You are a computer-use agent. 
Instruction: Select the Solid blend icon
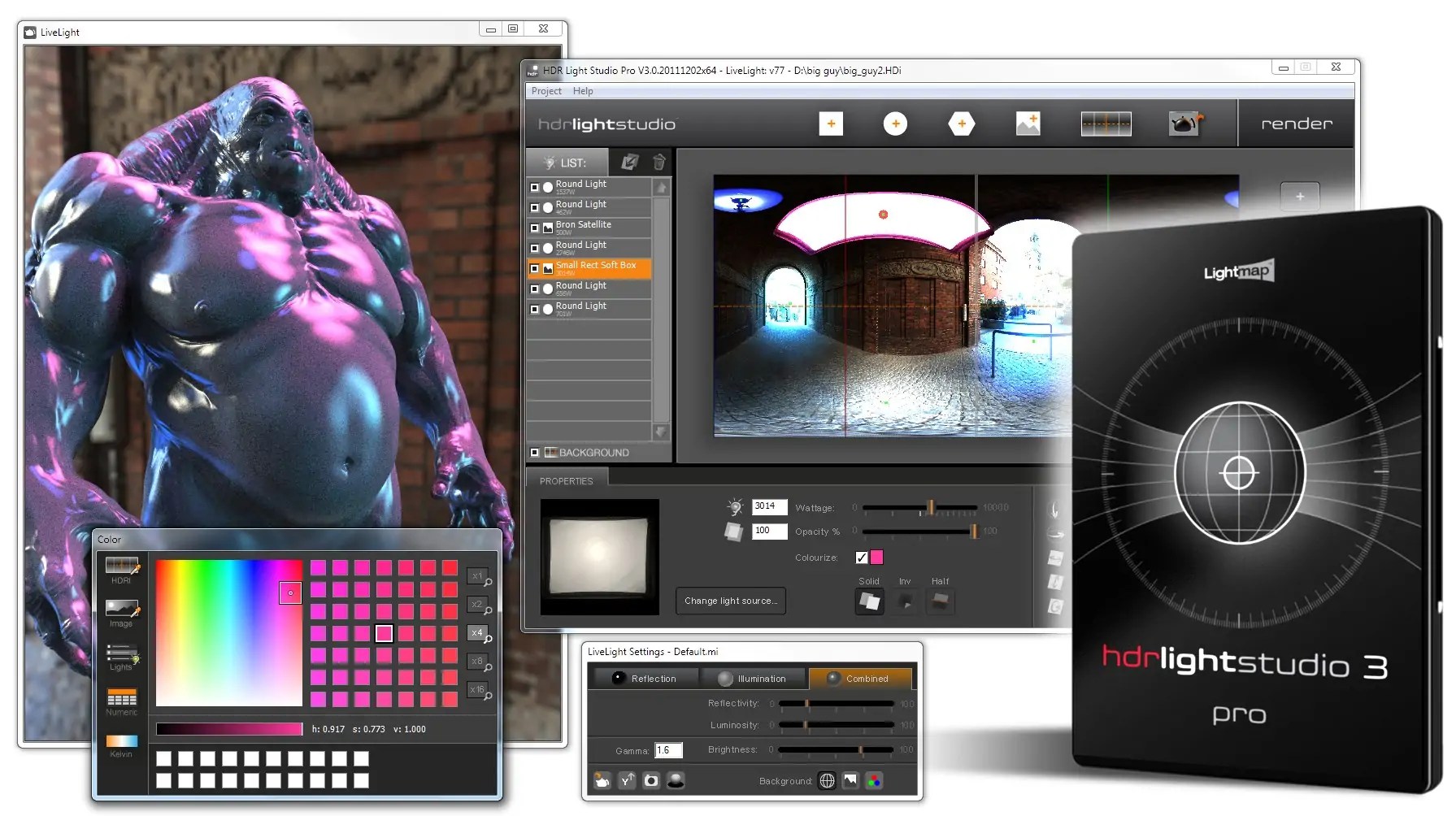coord(869,601)
